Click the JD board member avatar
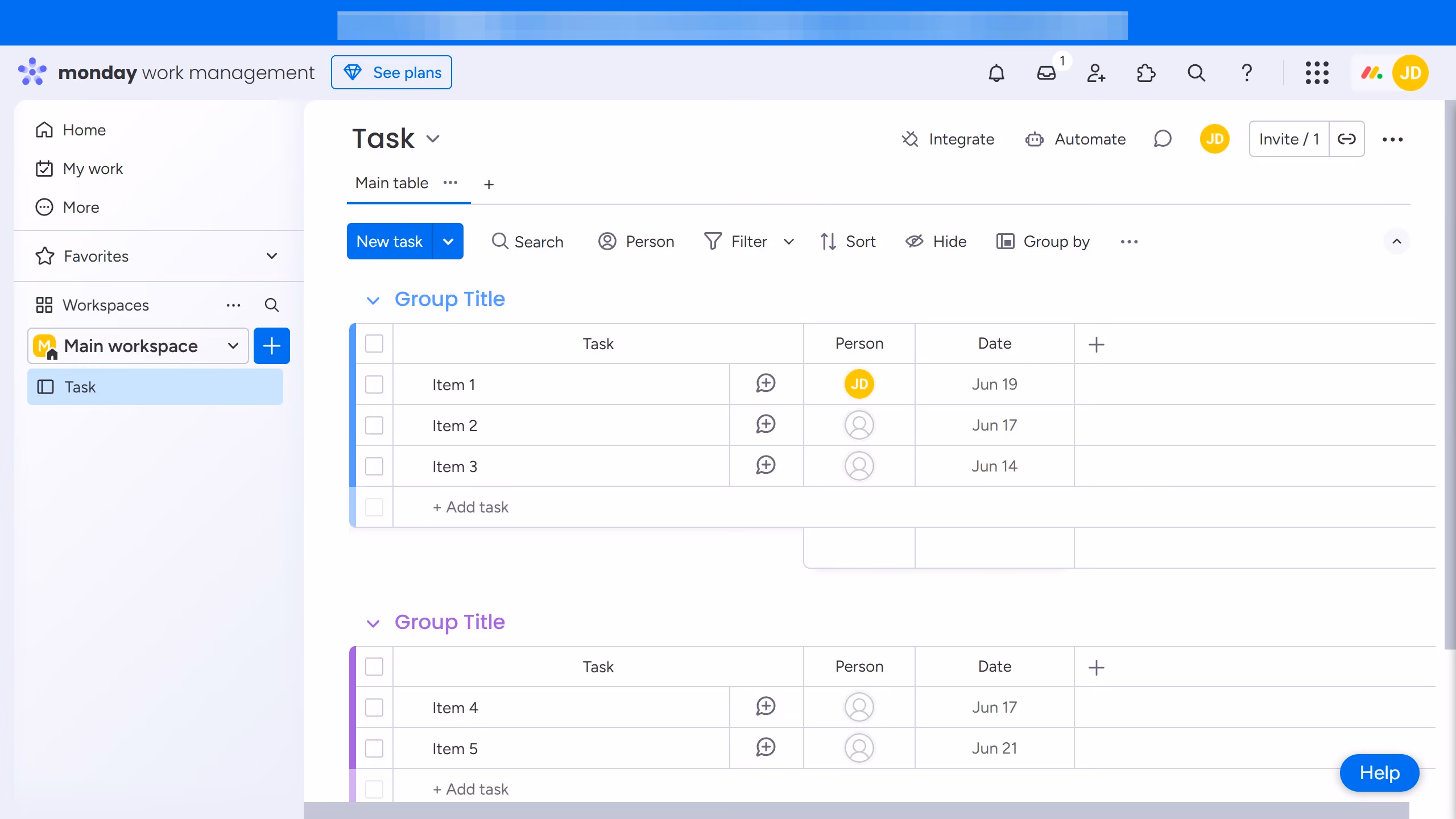This screenshot has width=1456, height=819. click(1214, 139)
